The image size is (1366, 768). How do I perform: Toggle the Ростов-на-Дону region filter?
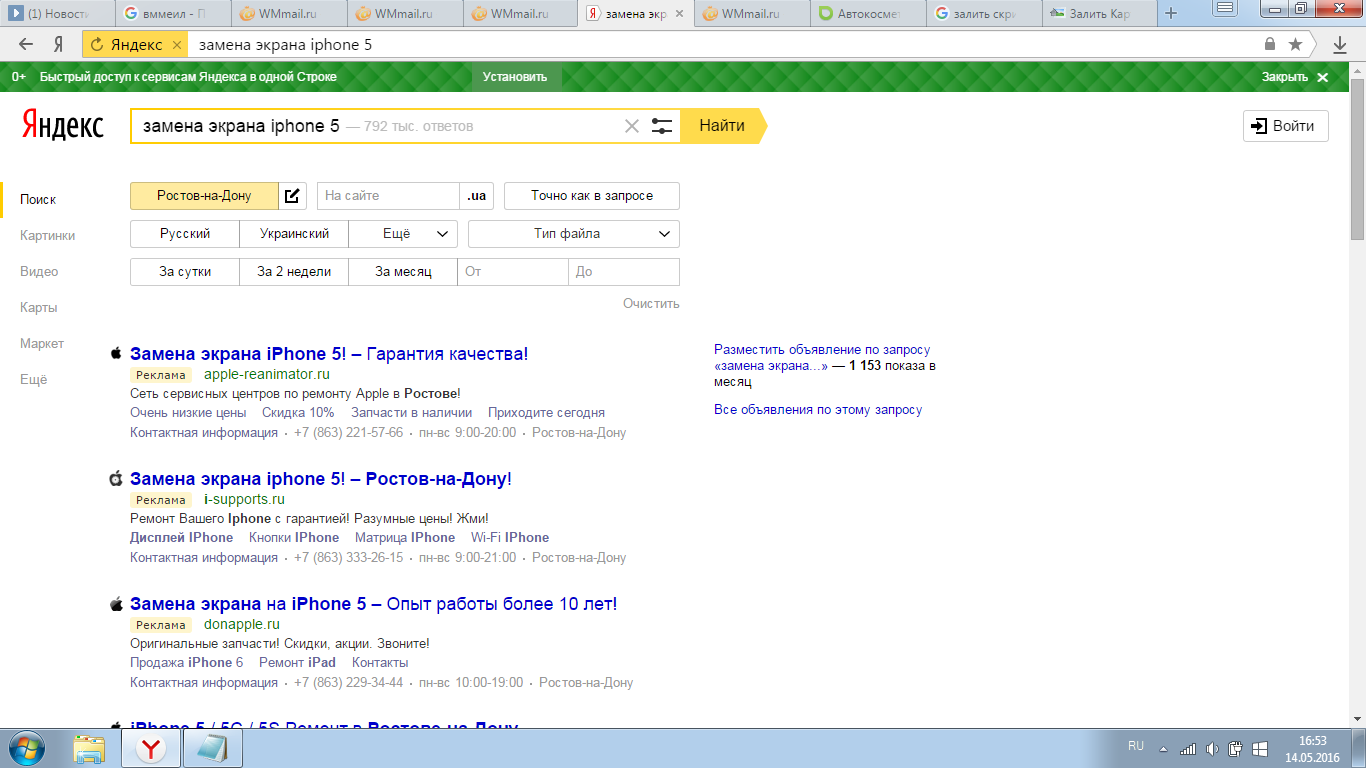click(204, 196)
